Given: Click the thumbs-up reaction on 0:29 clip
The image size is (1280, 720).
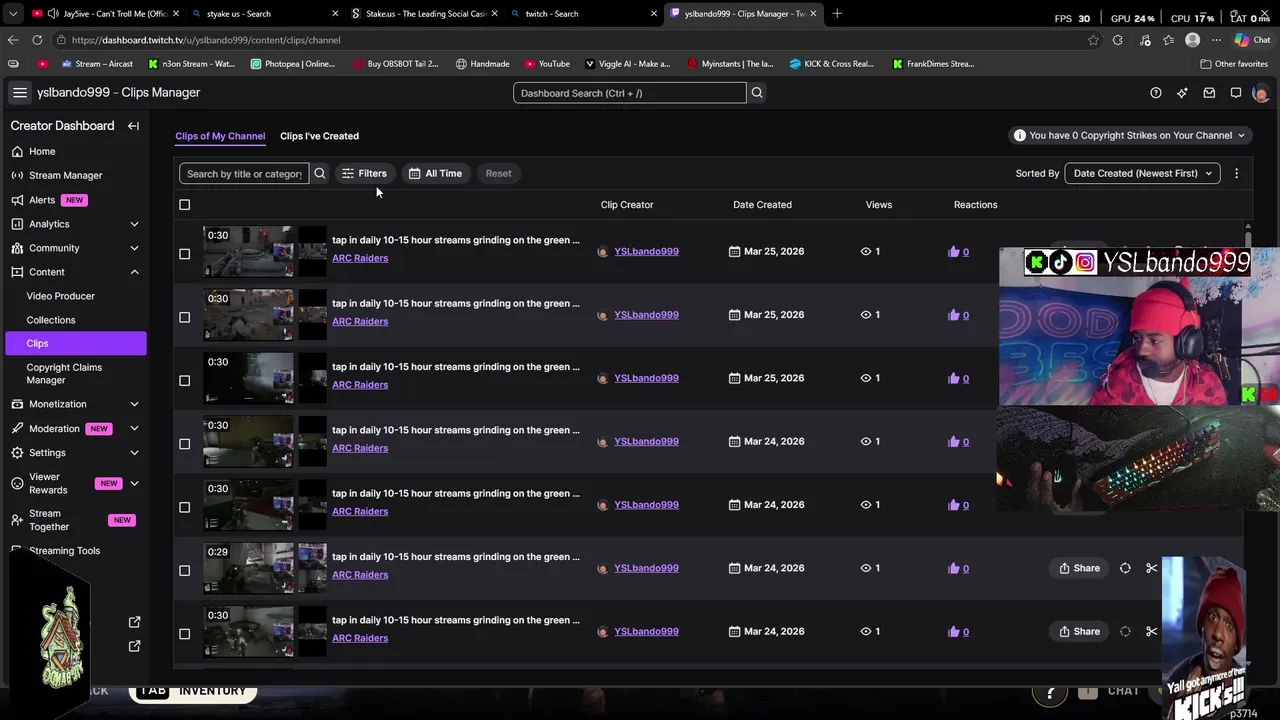Looking at the screenshot, I should tap(953, 568).
